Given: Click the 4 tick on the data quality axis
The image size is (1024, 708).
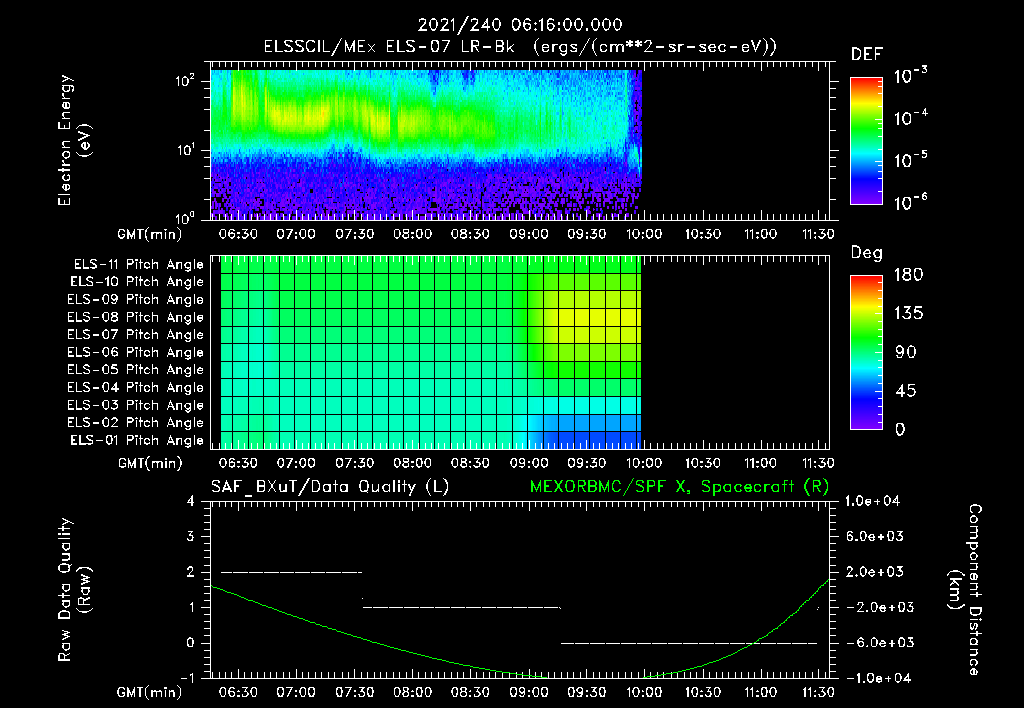Looking at the screenshot, I should click(191, 502).
